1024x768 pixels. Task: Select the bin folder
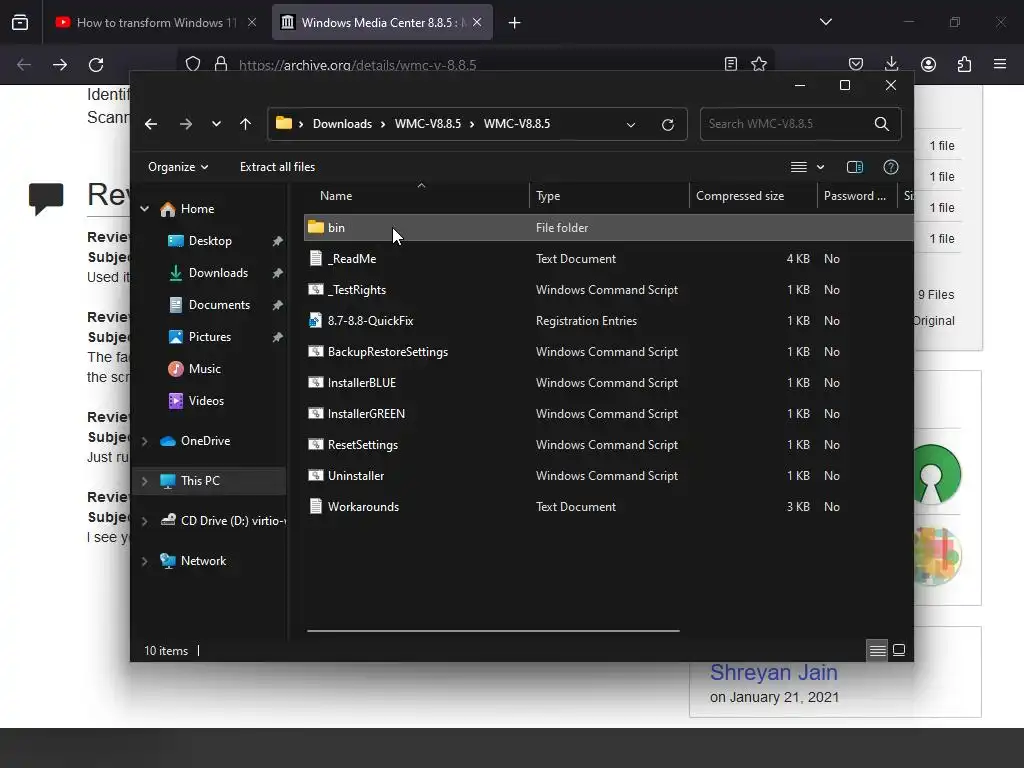click(609, 227)
